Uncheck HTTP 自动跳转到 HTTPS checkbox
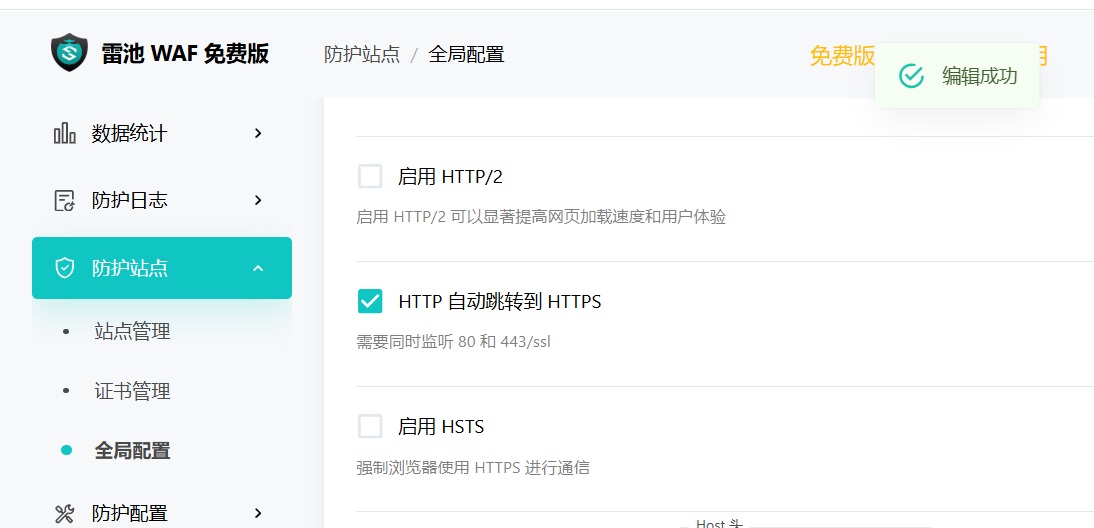The image size is (1094, 528). click(x=370, y=301)
